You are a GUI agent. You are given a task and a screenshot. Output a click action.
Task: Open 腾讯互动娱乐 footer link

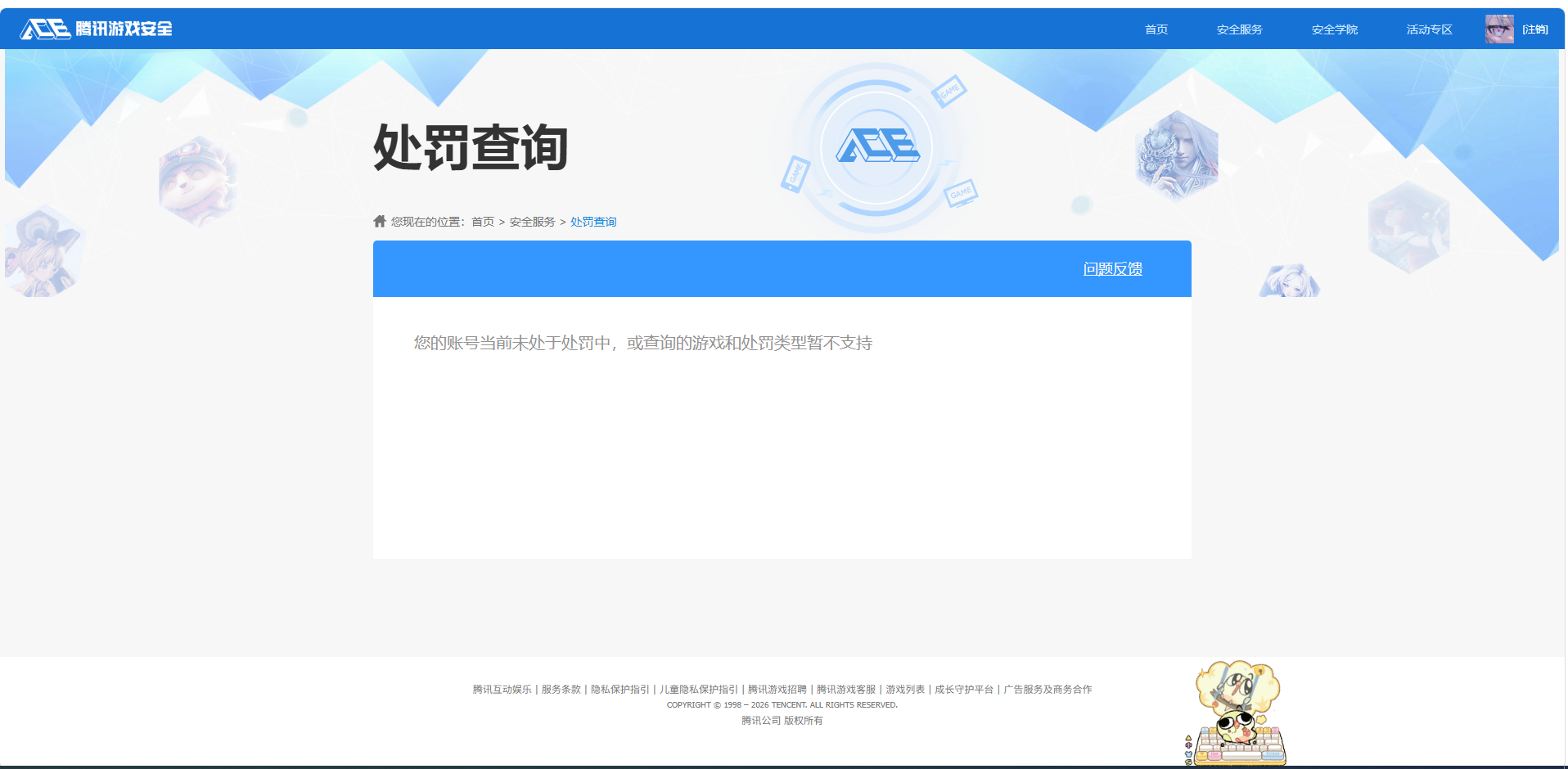(502, 690)
